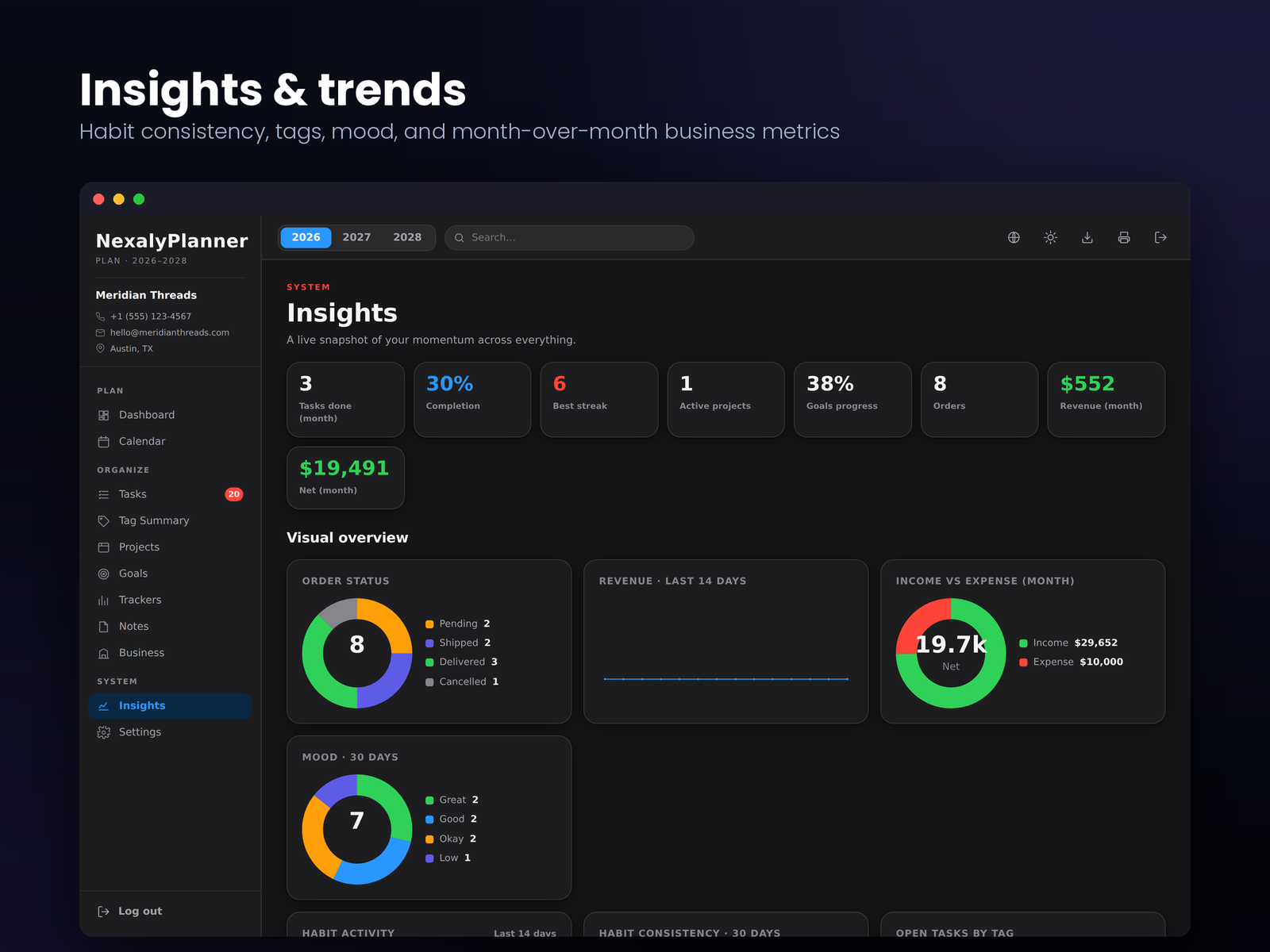Click the Great mood legend entry
Viewport: 1270px width, 952px height.
(452, 800)
